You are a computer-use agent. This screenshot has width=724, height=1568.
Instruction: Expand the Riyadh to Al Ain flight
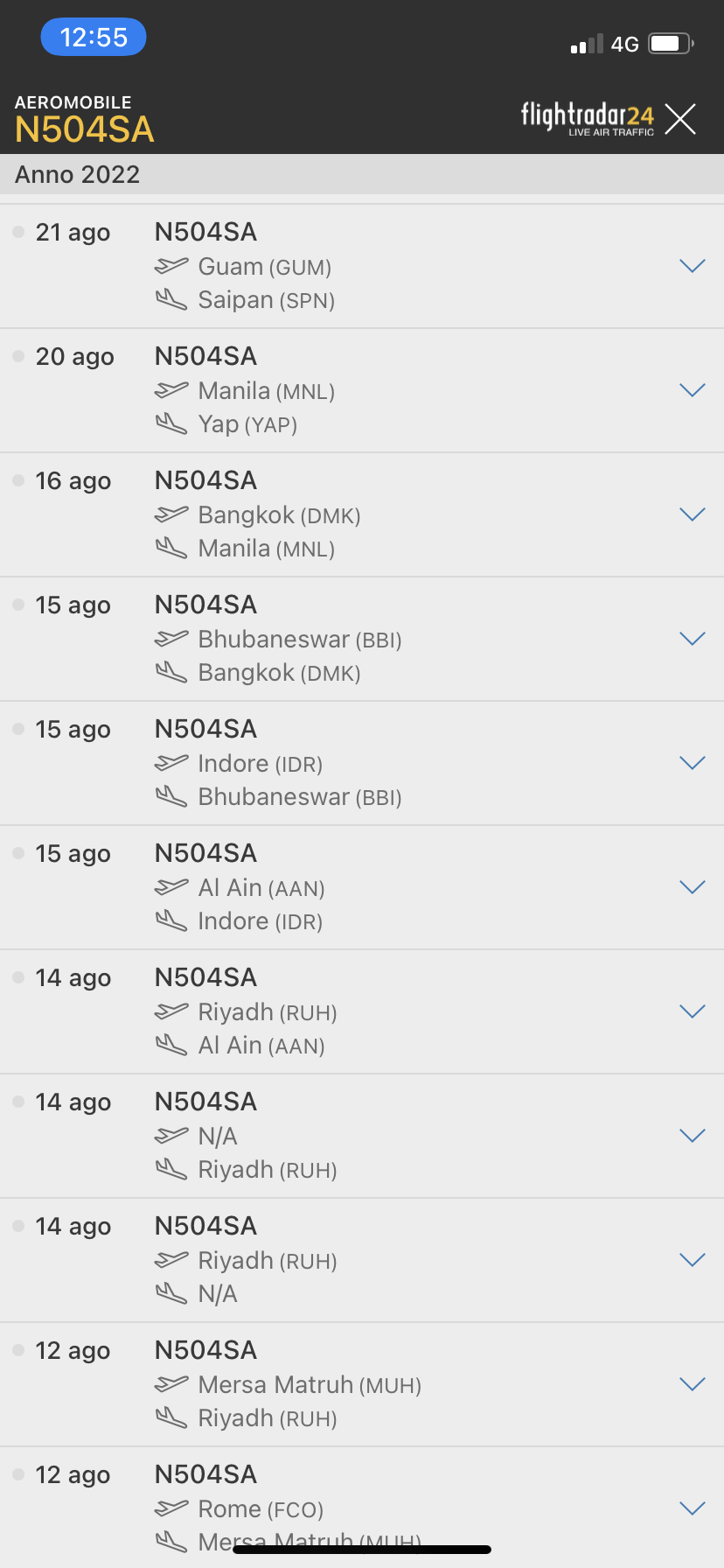[692, 1011]
